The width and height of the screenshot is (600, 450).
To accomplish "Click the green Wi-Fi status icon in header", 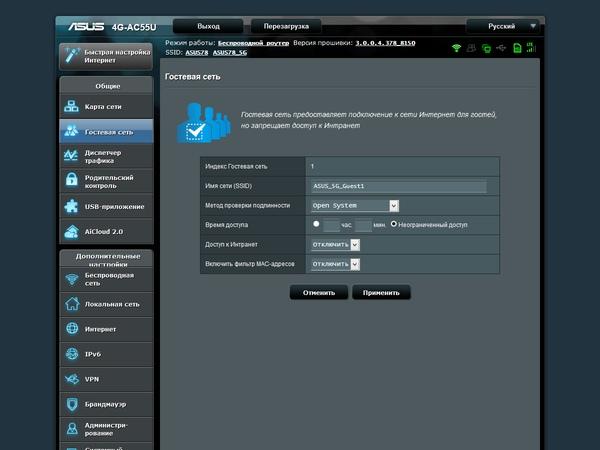I will (x=456, y=48).
